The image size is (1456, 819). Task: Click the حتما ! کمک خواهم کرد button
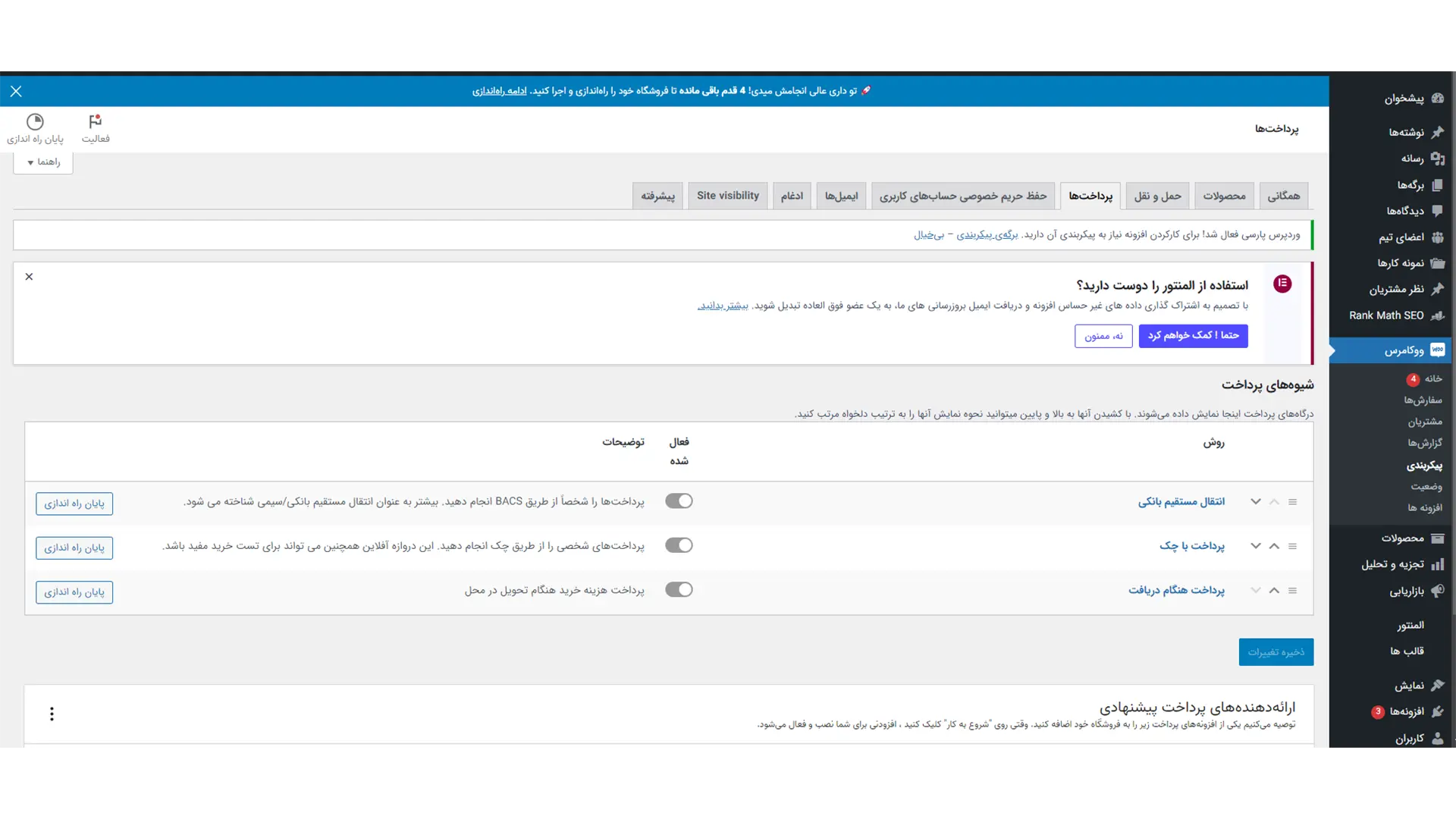click(x=1193, y=335)
